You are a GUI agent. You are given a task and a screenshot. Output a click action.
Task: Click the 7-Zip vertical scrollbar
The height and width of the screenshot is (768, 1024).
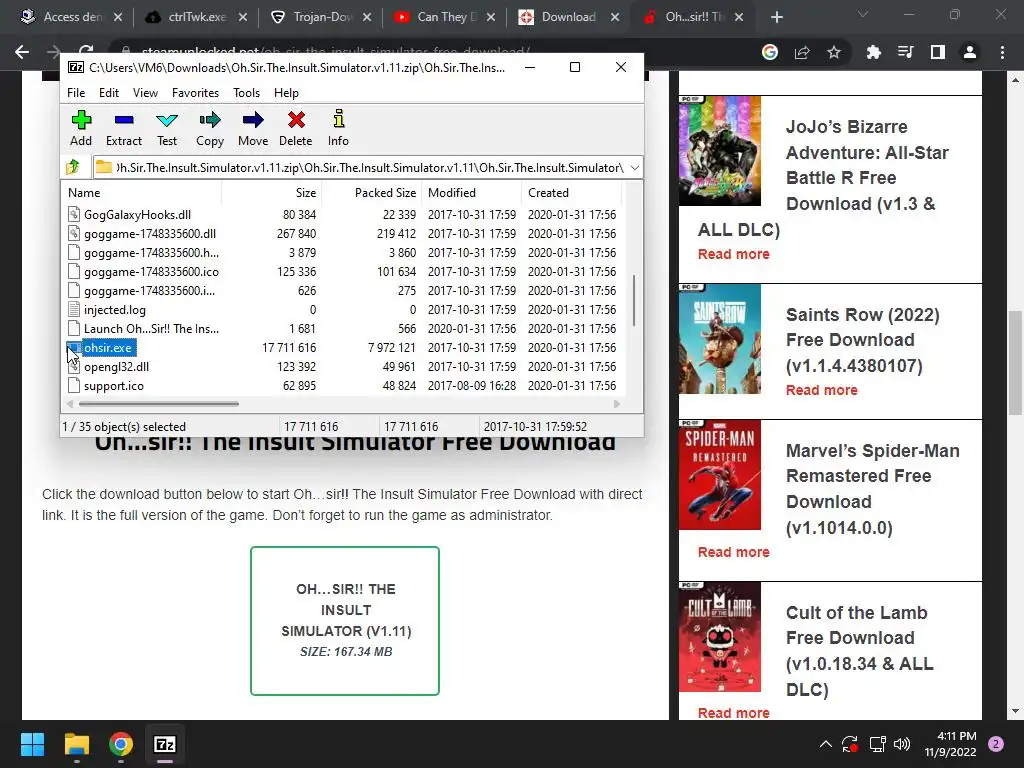(634, 300)
